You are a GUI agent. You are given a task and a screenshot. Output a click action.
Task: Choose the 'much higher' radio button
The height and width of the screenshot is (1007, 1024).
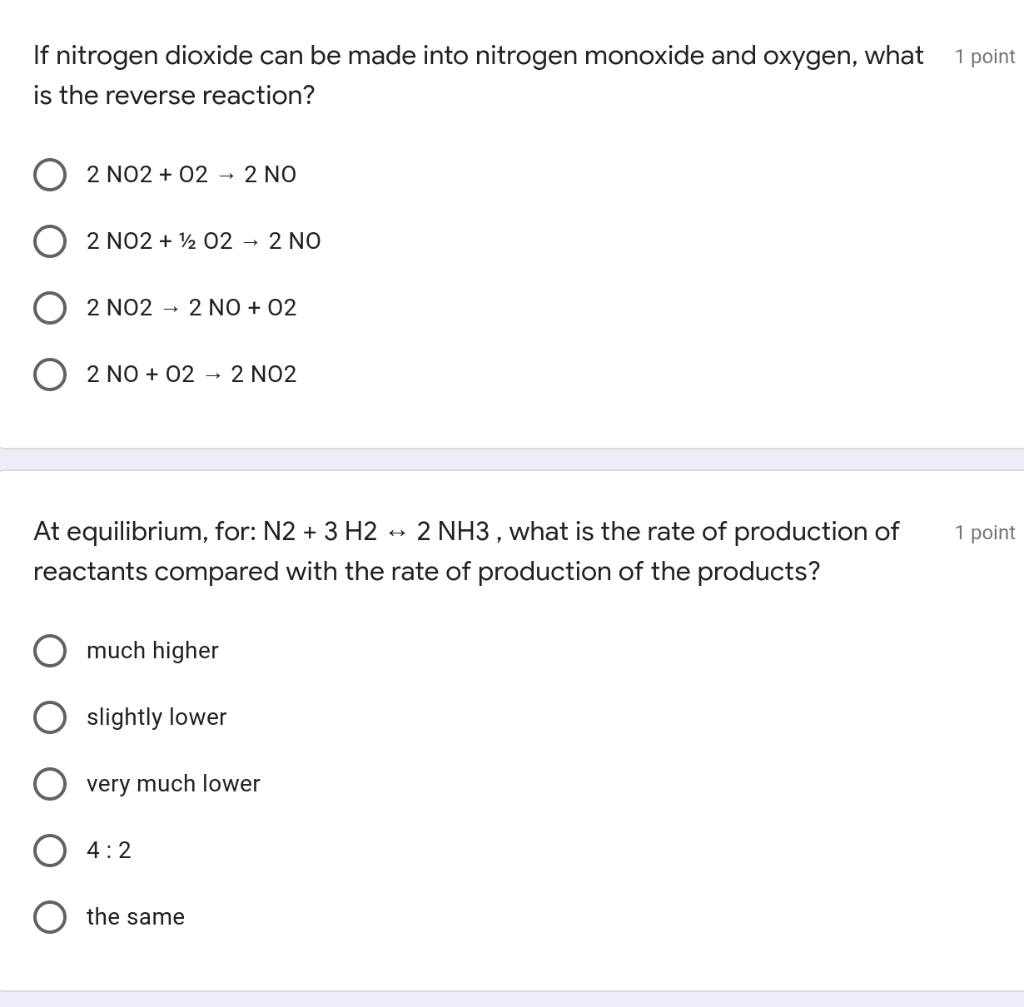[x=50, y=651]
